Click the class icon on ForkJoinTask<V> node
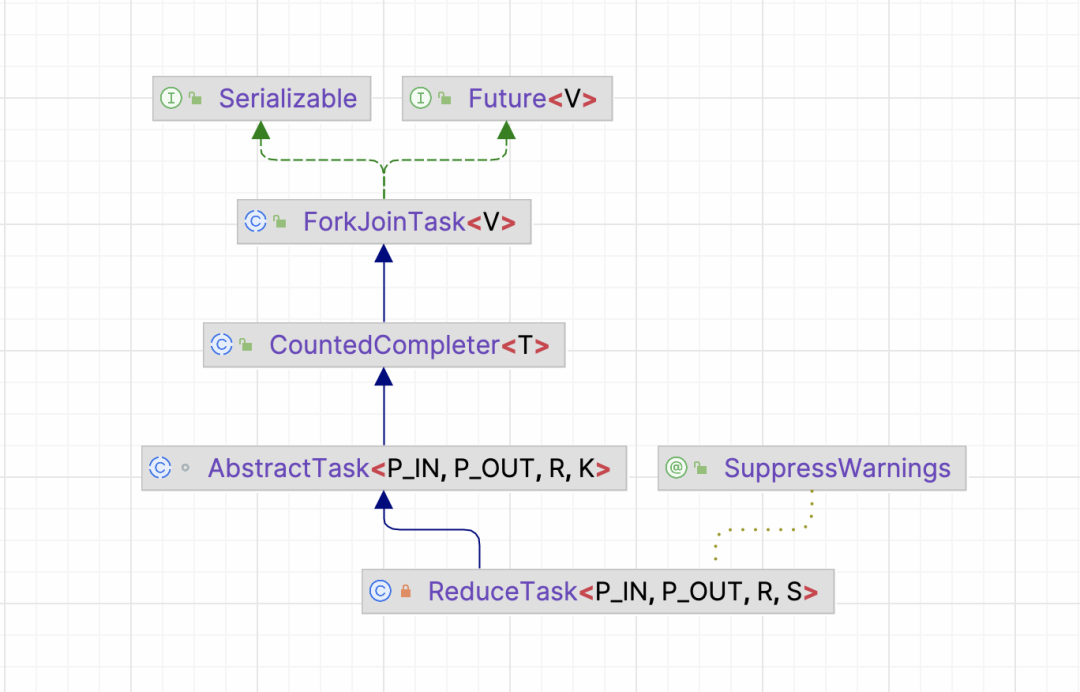The width and height of the screenshot is (1080, 692). pos(256,222)
